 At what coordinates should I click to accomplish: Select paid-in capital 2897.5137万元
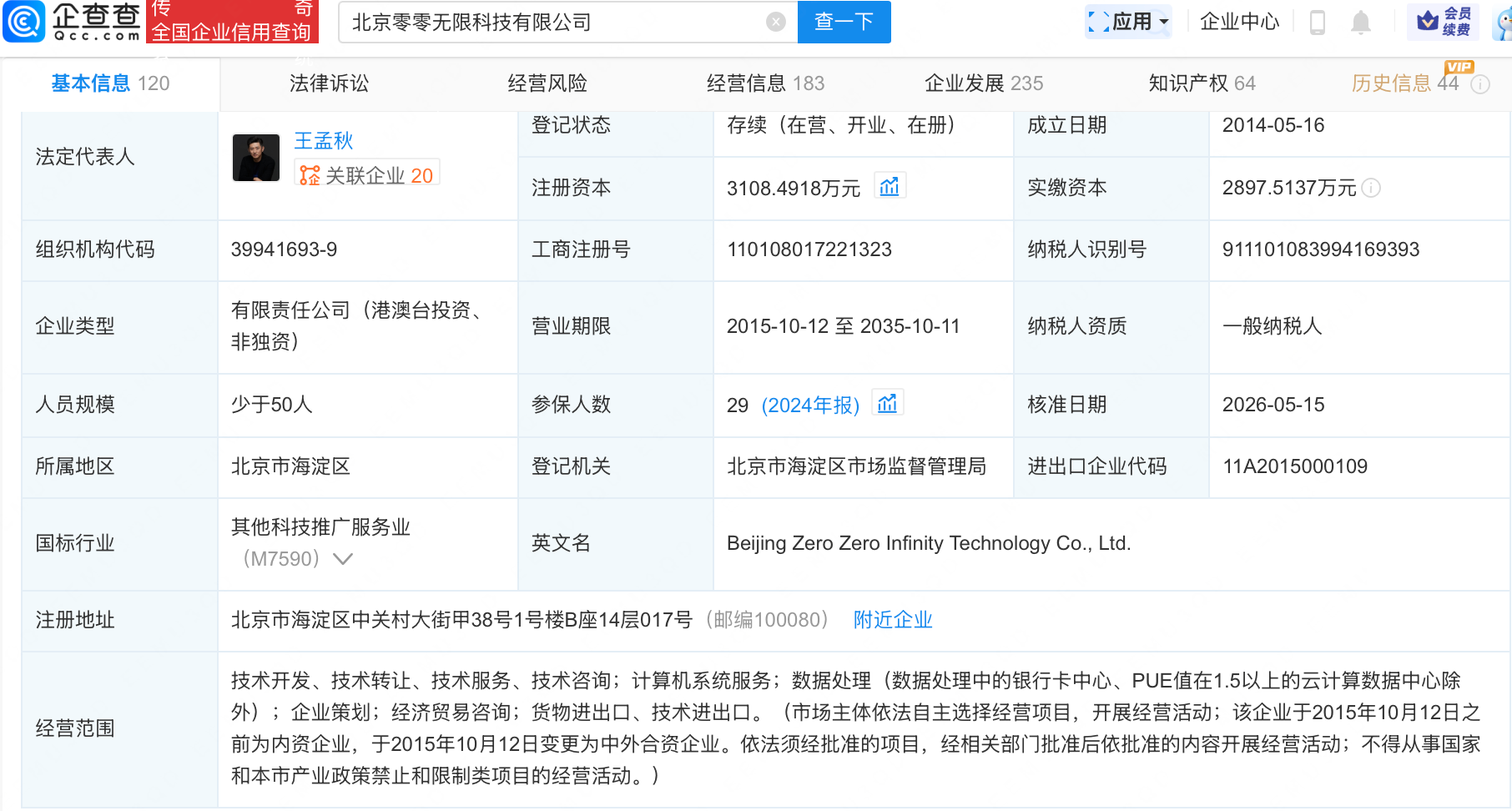(x=1289, y=189)
